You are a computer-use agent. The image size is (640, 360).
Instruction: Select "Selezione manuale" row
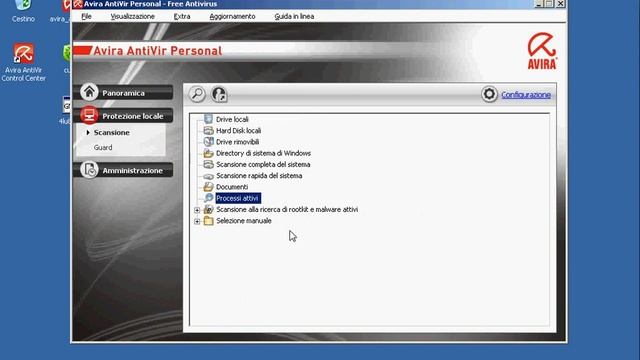244,221
